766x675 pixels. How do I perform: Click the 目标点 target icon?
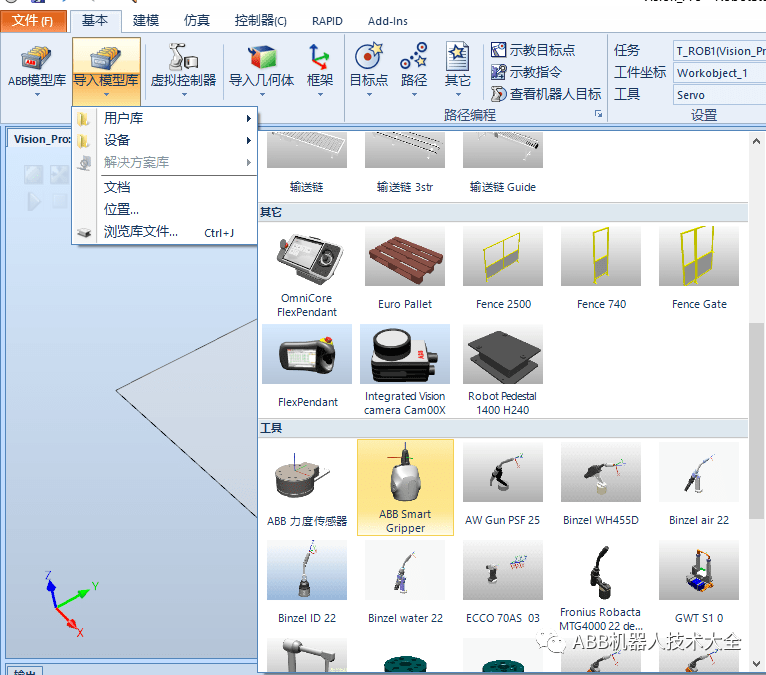click(x=369, y=56)
